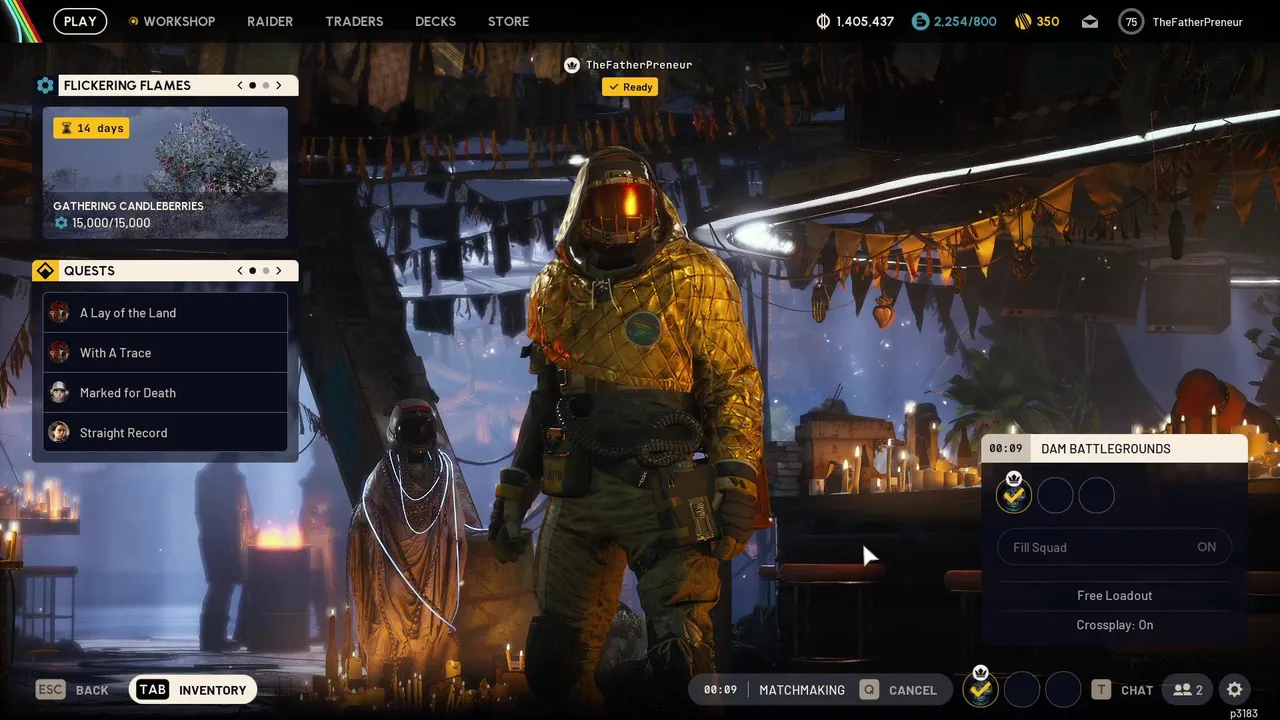Click the blue stash capacity icon
Viewport: 1280px width, 720px height.
[x=920, y=21]
